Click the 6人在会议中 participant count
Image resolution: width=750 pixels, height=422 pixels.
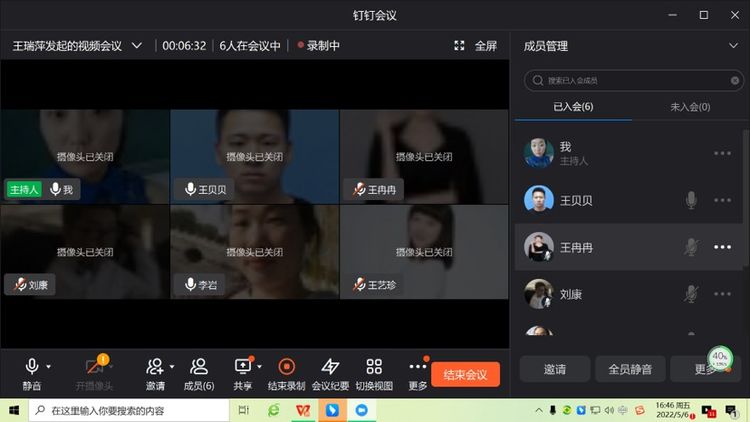point(250,46)
